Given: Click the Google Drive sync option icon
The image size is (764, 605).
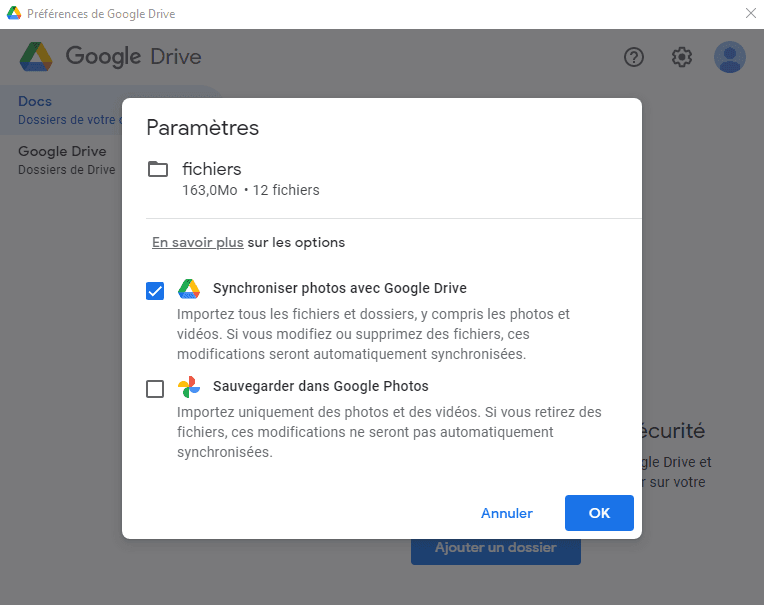Looking at the screenshot, I should click(x=189, y=290).
